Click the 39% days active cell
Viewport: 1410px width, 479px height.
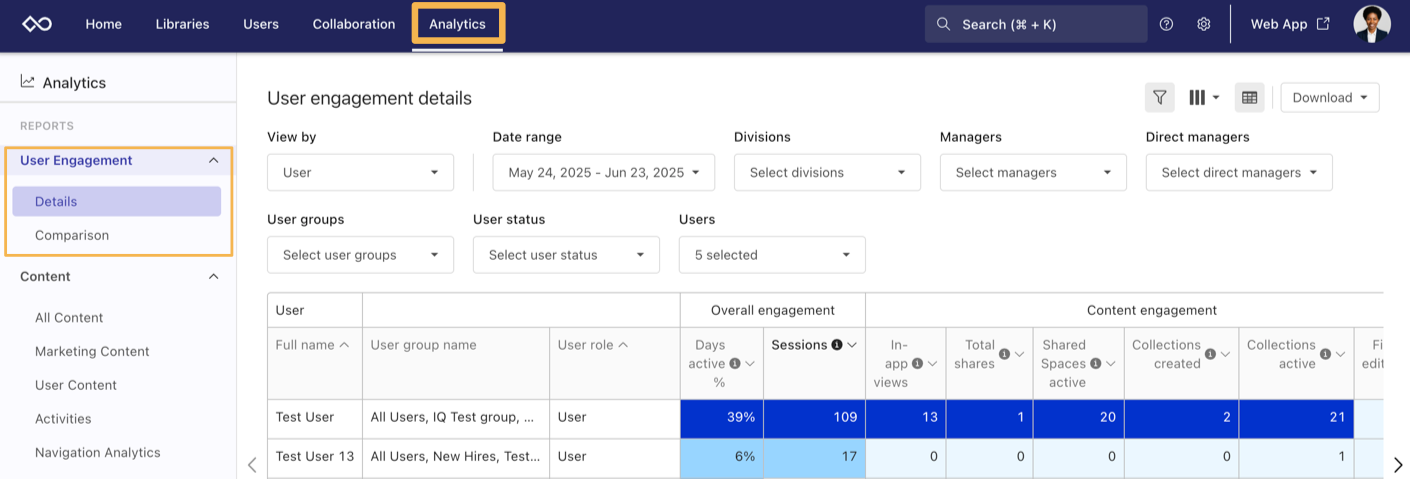click(721, 417)
